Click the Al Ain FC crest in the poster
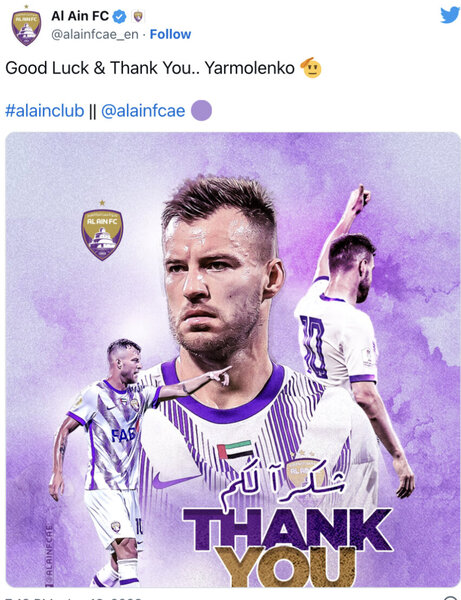This screenshot has width=461, height=600. 102,231
